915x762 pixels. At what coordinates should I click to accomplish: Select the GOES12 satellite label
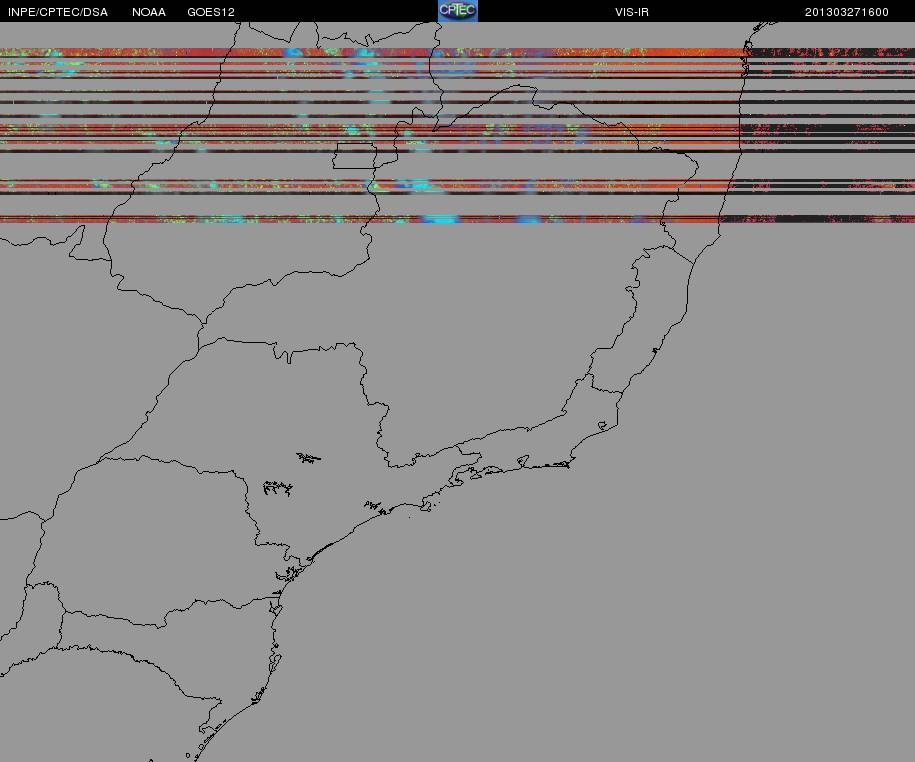tap(211, 12)
